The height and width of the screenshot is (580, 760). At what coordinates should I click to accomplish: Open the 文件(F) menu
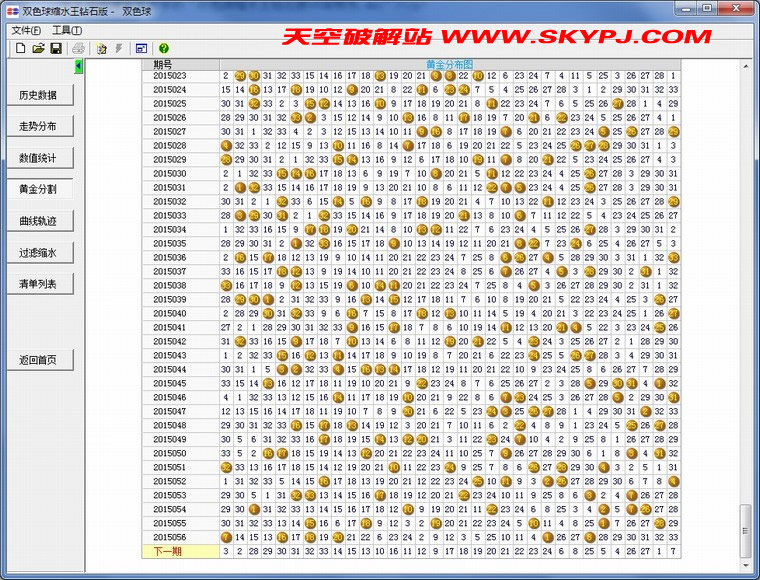coord(26,30)
